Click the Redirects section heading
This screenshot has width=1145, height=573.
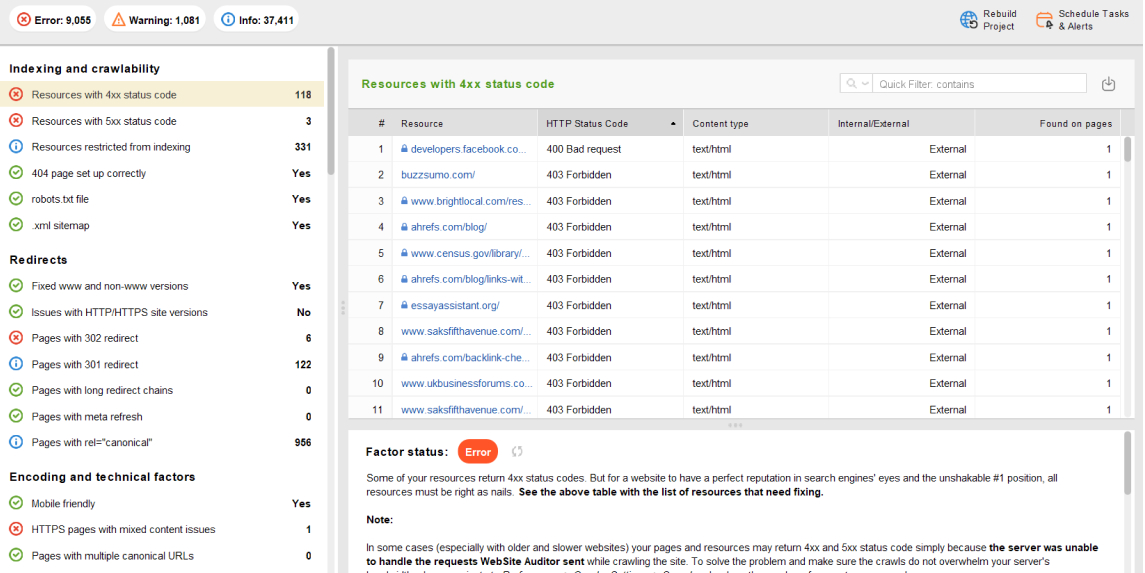click(x=38, y=260)
